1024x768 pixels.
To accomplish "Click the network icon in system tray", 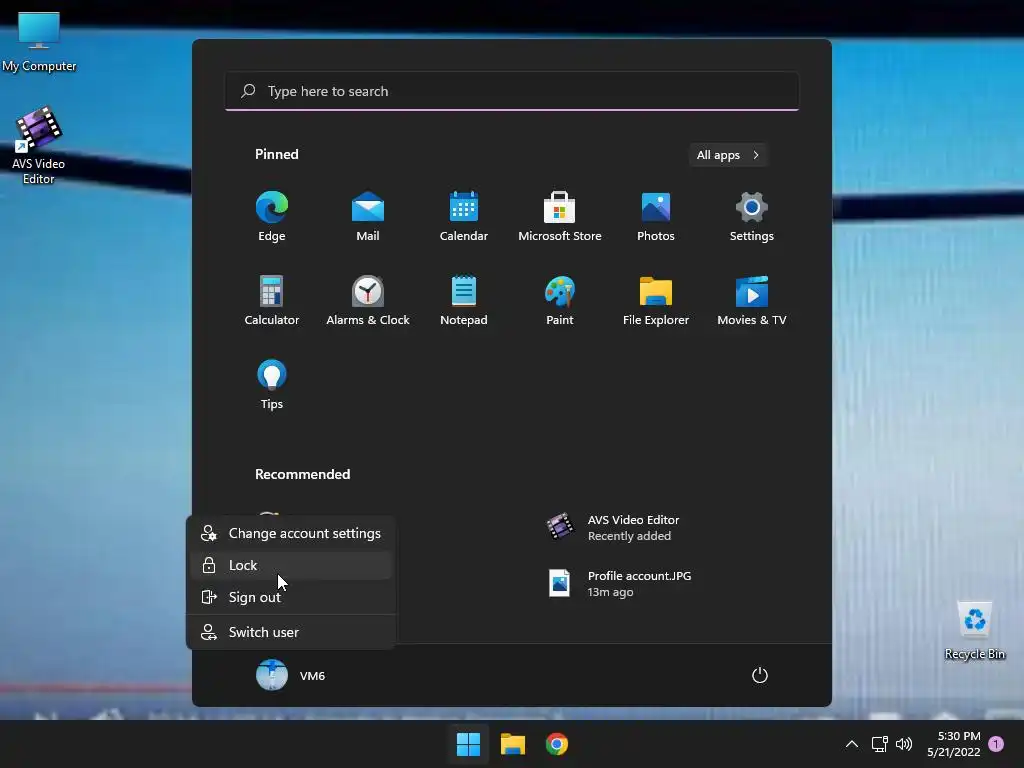I will click(x=879, y=744).
